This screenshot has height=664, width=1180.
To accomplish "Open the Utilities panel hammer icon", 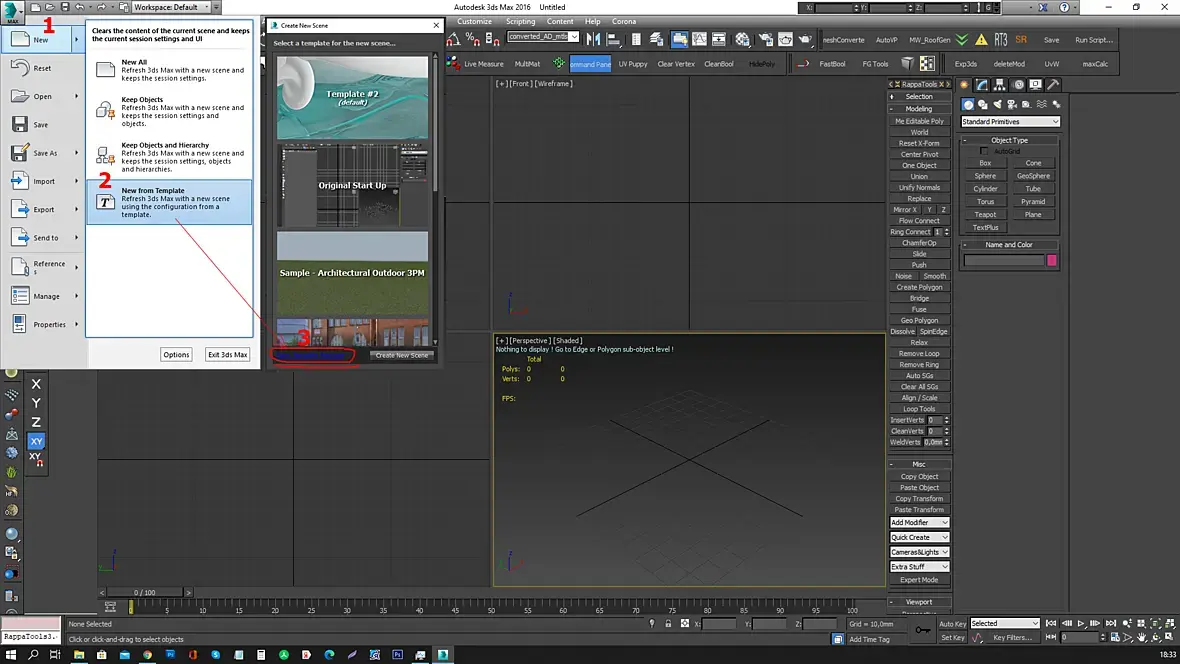I will [1053, 85].
